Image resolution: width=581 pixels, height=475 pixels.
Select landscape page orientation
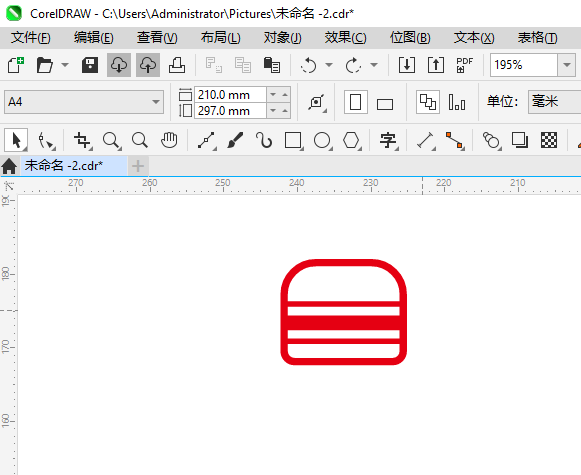[385, 104]
